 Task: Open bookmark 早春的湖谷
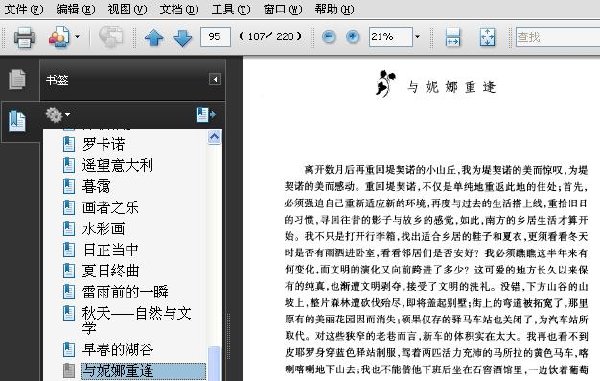[x=117, y=349]
